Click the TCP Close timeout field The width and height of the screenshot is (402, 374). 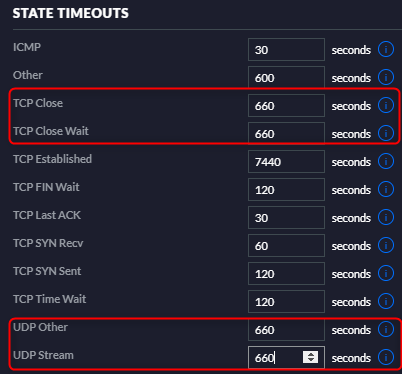click(x=286, y=105)
